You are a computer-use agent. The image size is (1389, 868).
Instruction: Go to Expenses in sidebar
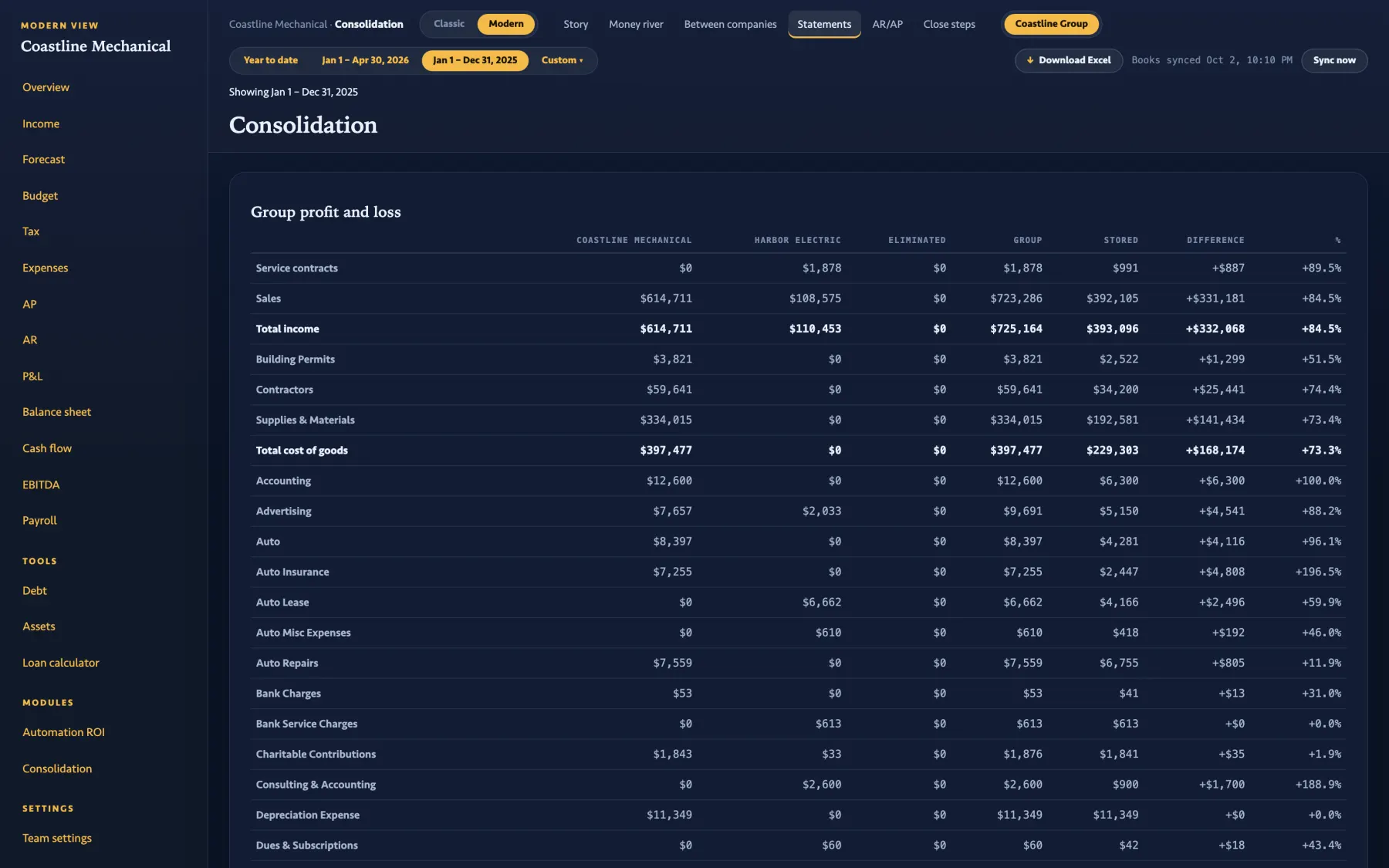click(x=46, y=268)
